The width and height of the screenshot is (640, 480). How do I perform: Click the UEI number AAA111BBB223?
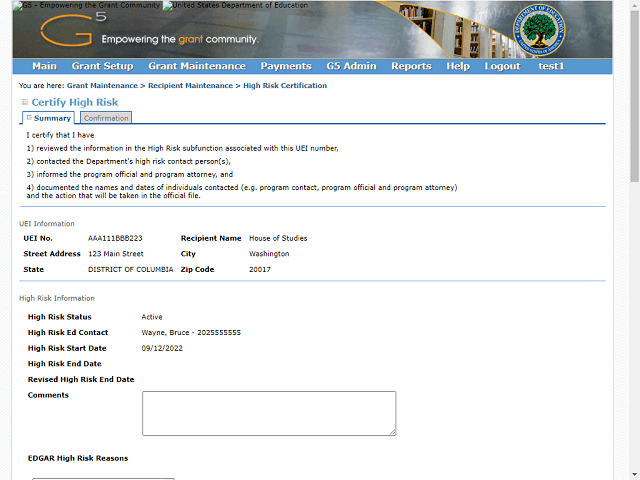click(115, 238)
